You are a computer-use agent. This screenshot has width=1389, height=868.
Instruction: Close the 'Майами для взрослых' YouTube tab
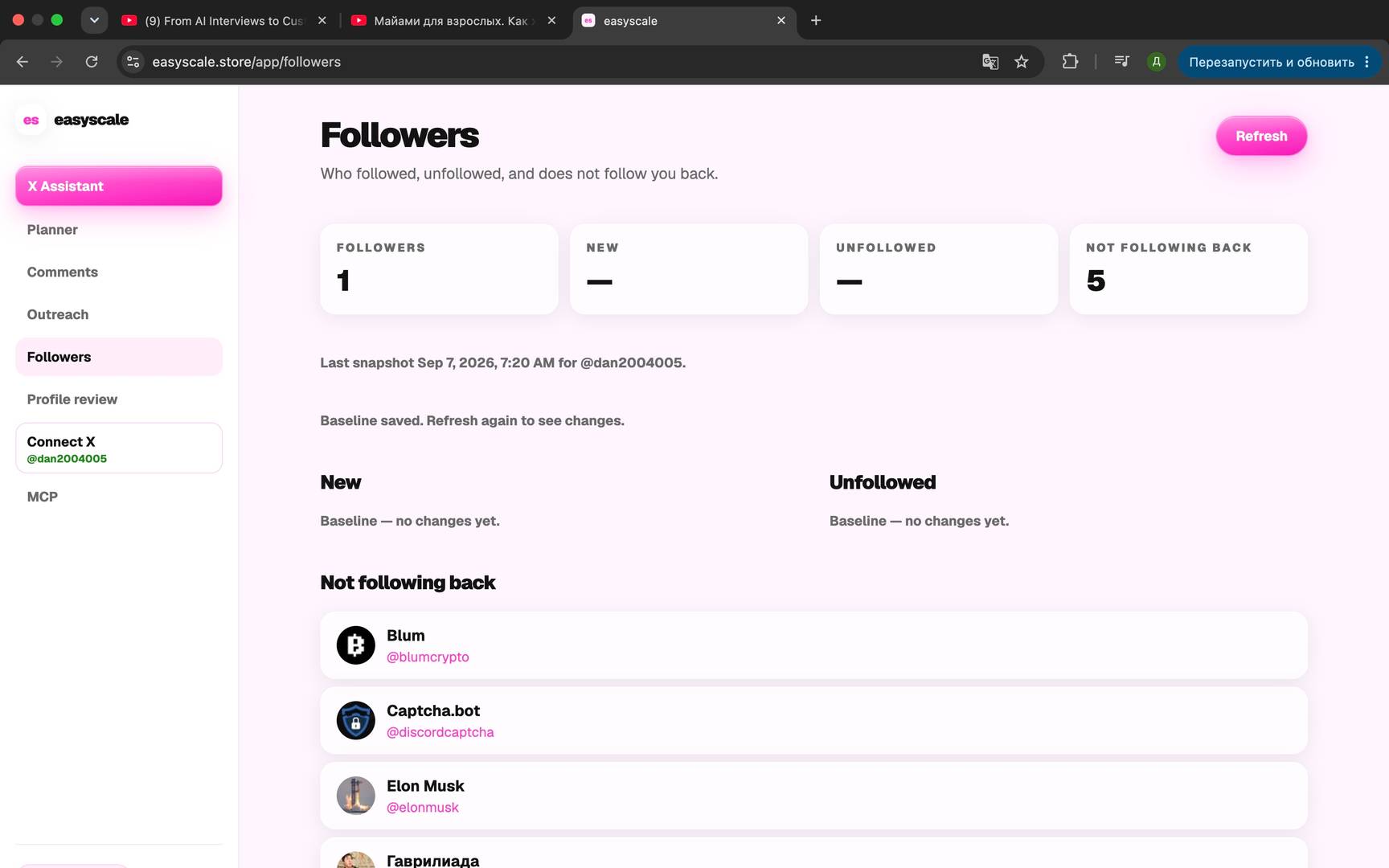pos(551,20)
